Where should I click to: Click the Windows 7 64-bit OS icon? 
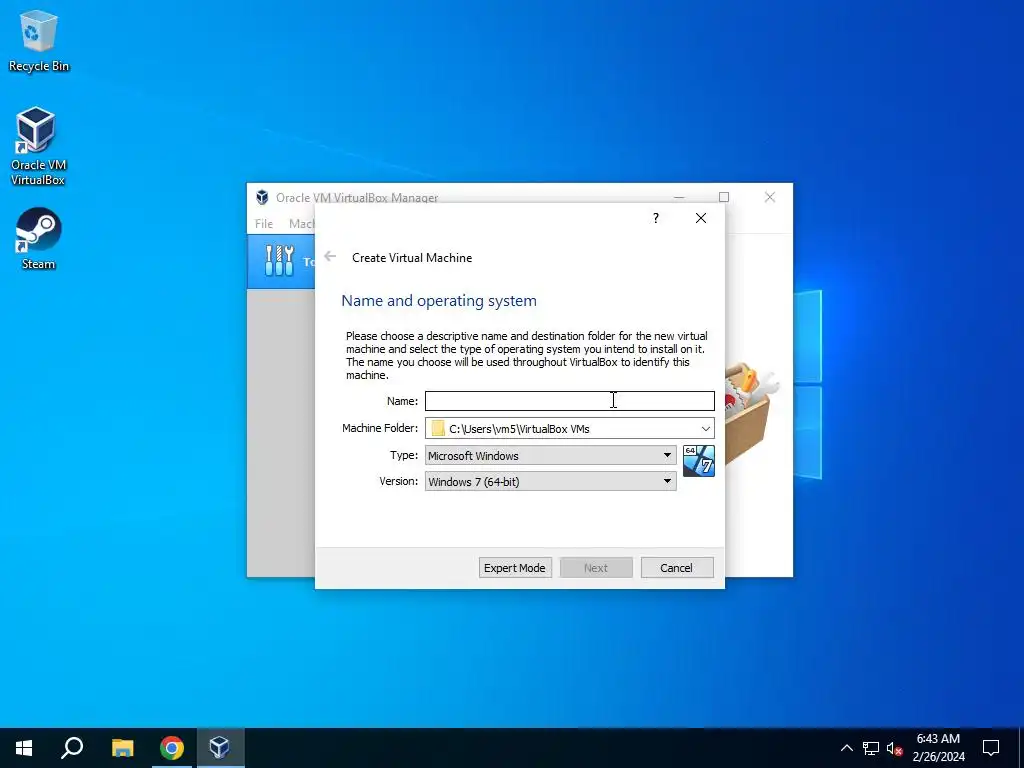click(699, 460)
